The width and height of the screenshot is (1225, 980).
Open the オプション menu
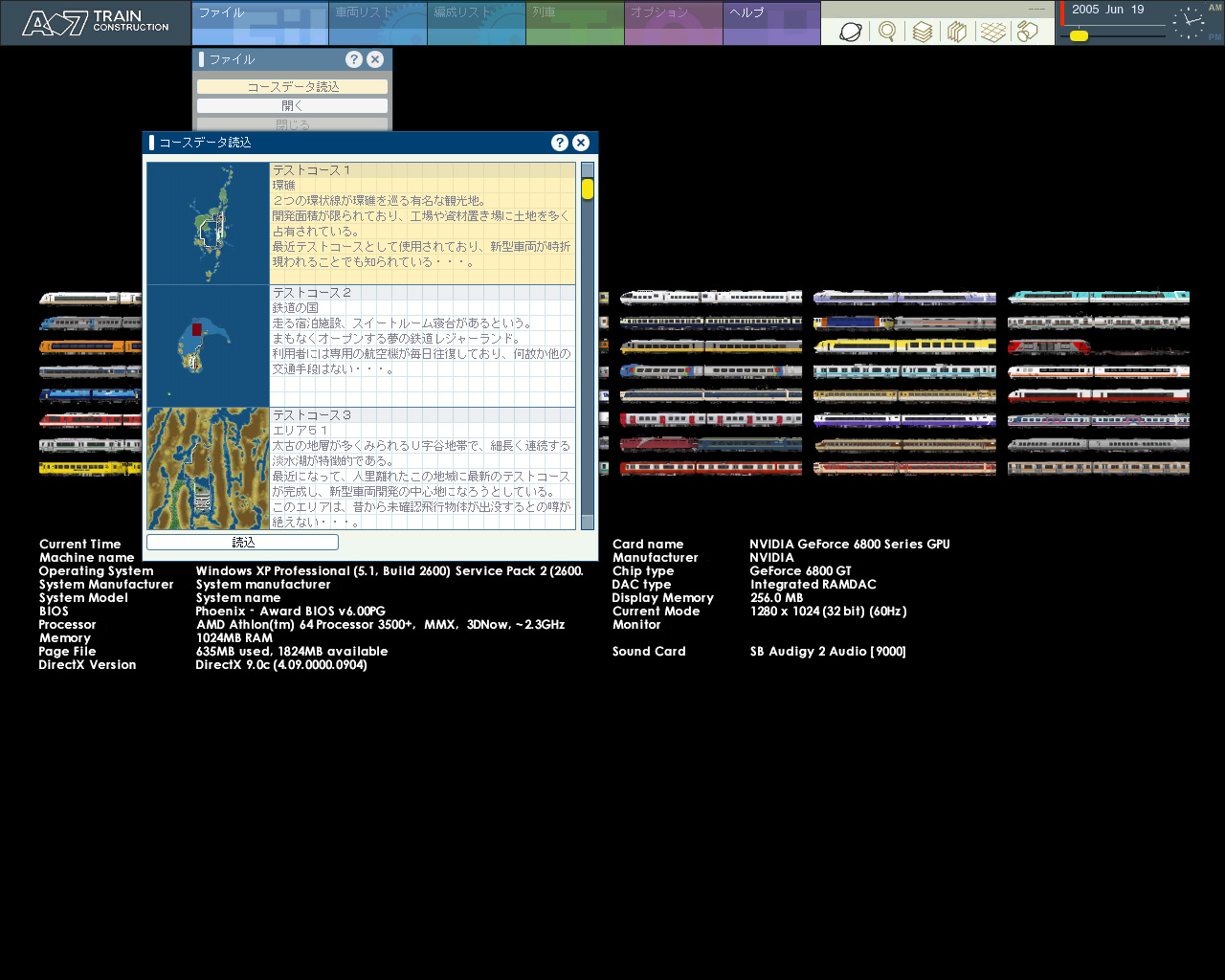click(x=673, y=23)
